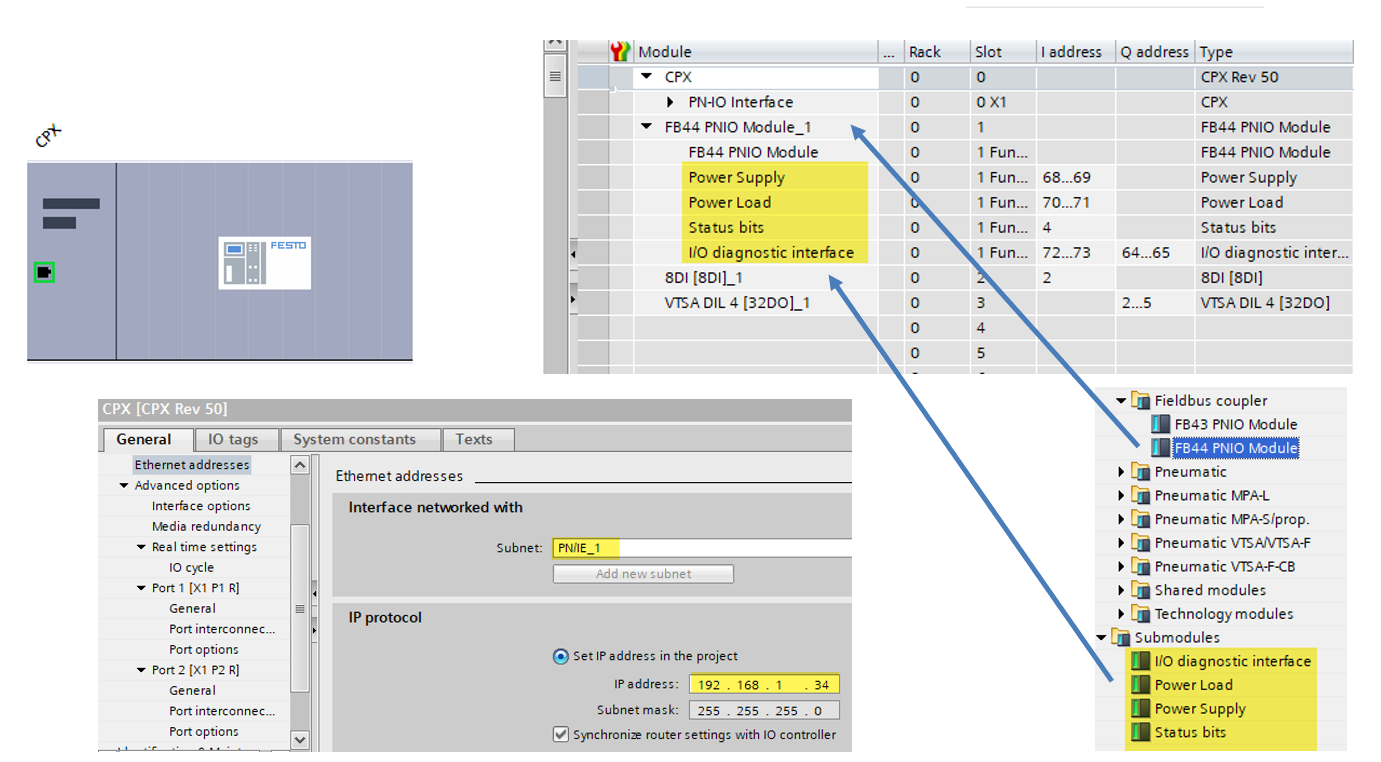The width and height of the screenshot is (1381, 762).
Task: Click the collapse arrow beside Submodules
Action: (x=1102, y=637)
